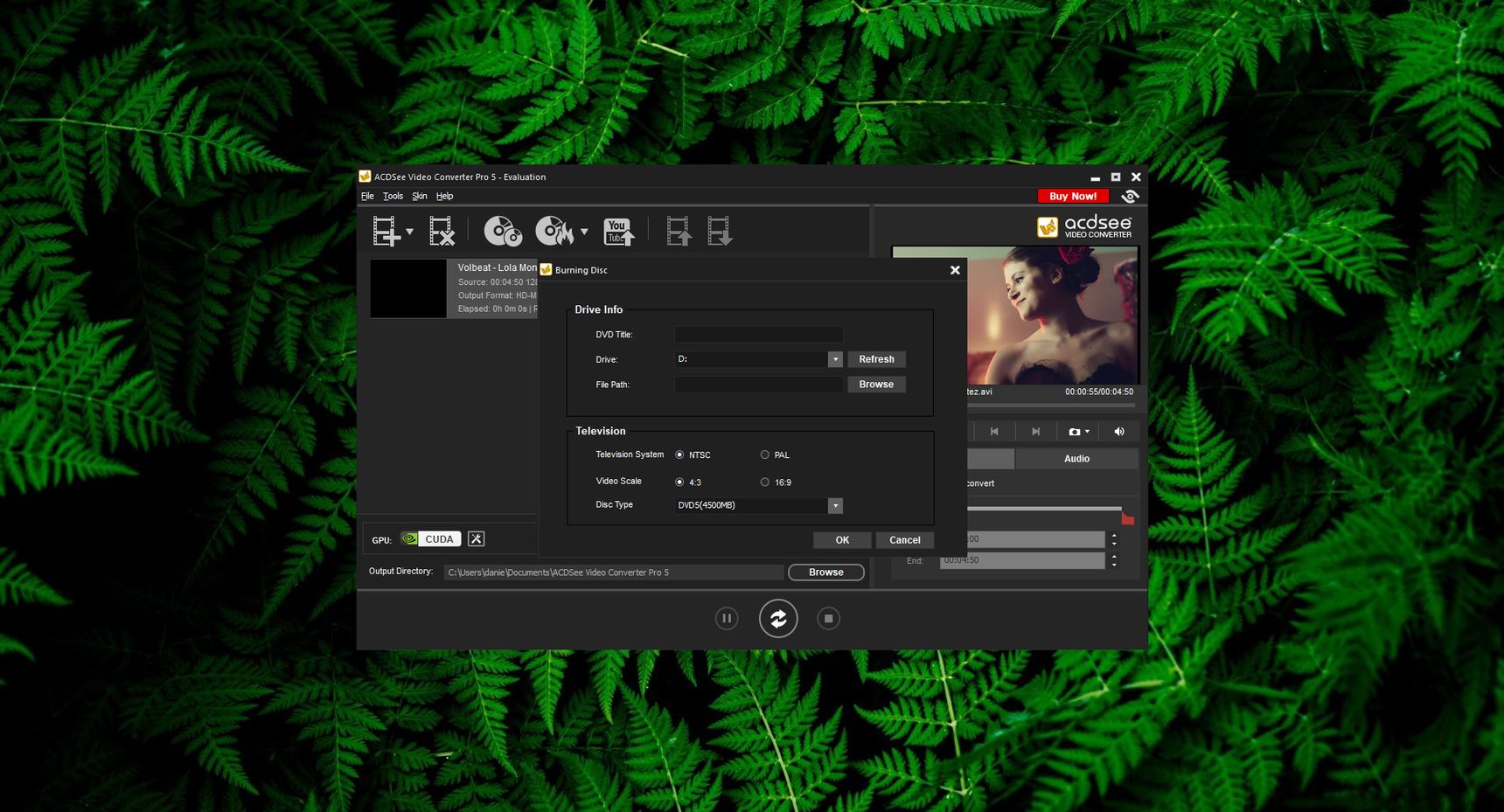Click the NVIDIA CUDA GPU icon
1504x812 pixels.
(x=430, y=539)
